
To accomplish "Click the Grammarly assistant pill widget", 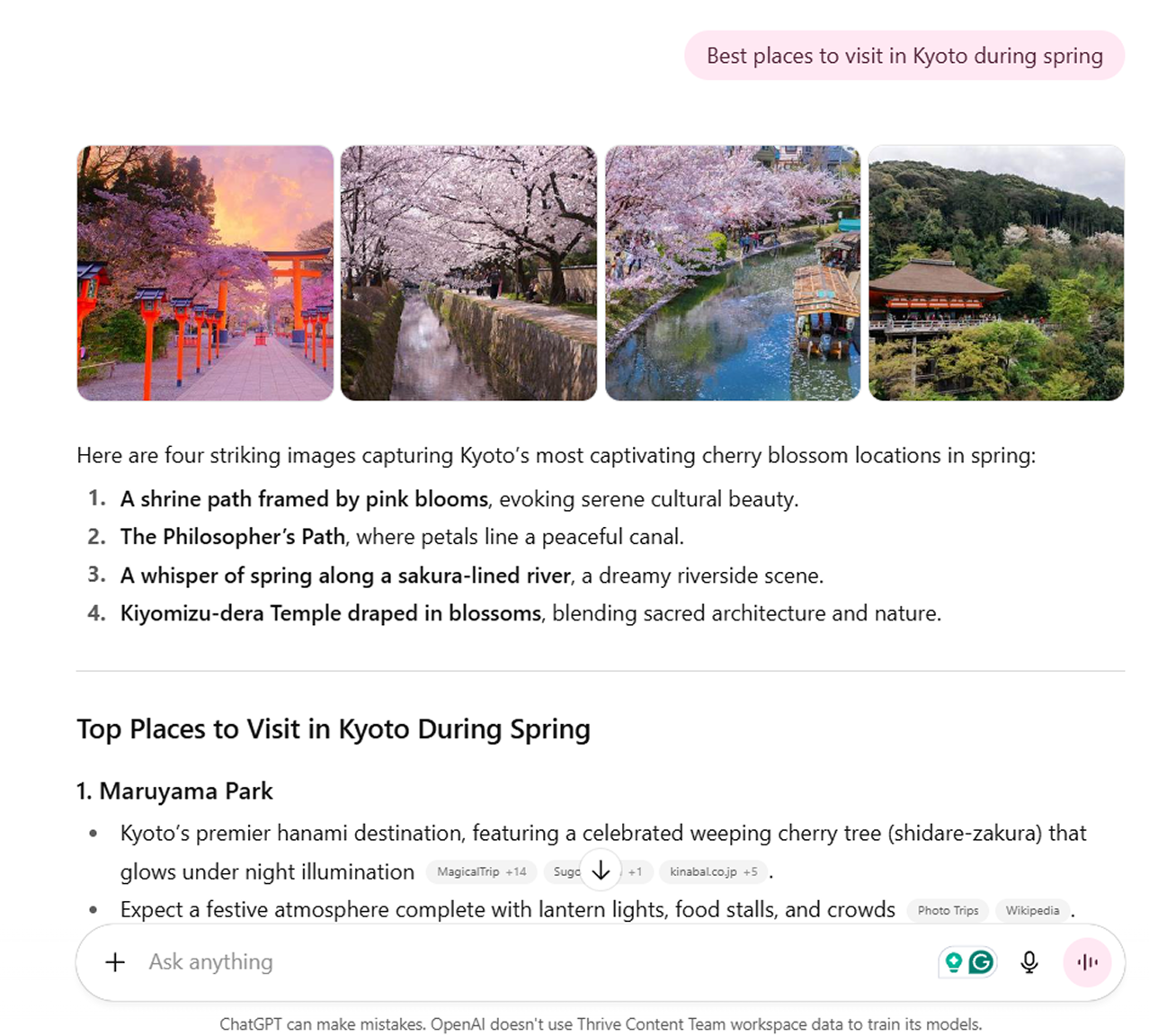I will [967, 962].
